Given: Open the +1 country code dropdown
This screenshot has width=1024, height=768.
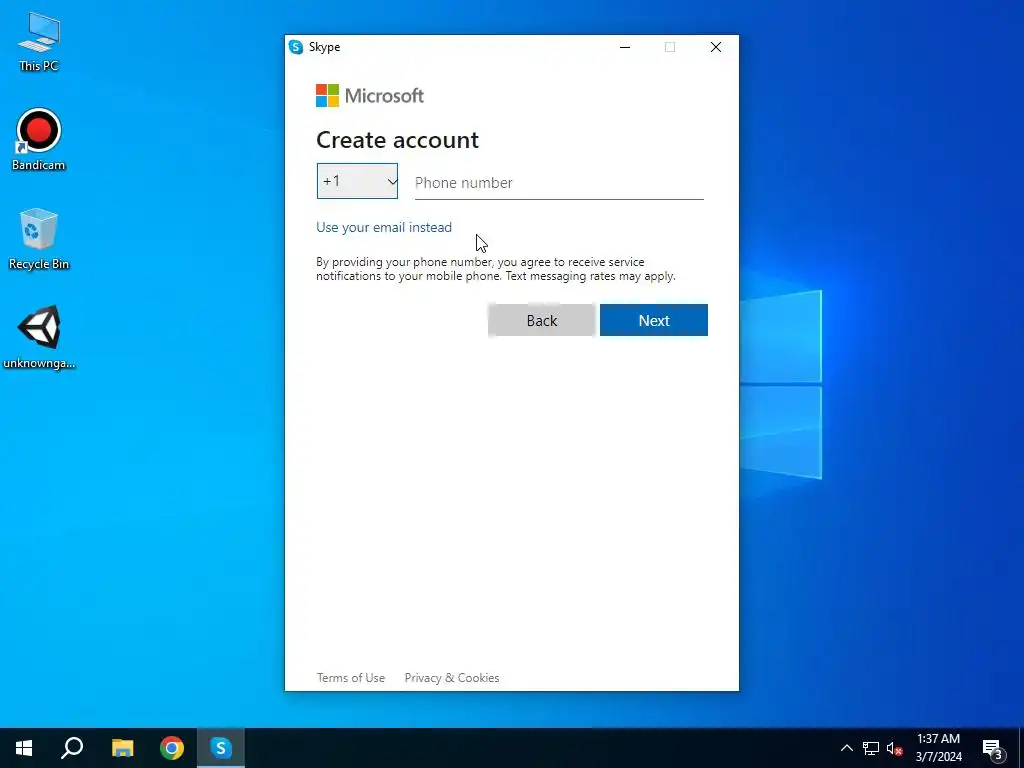Looking at the screenshot, I should 357,181.
